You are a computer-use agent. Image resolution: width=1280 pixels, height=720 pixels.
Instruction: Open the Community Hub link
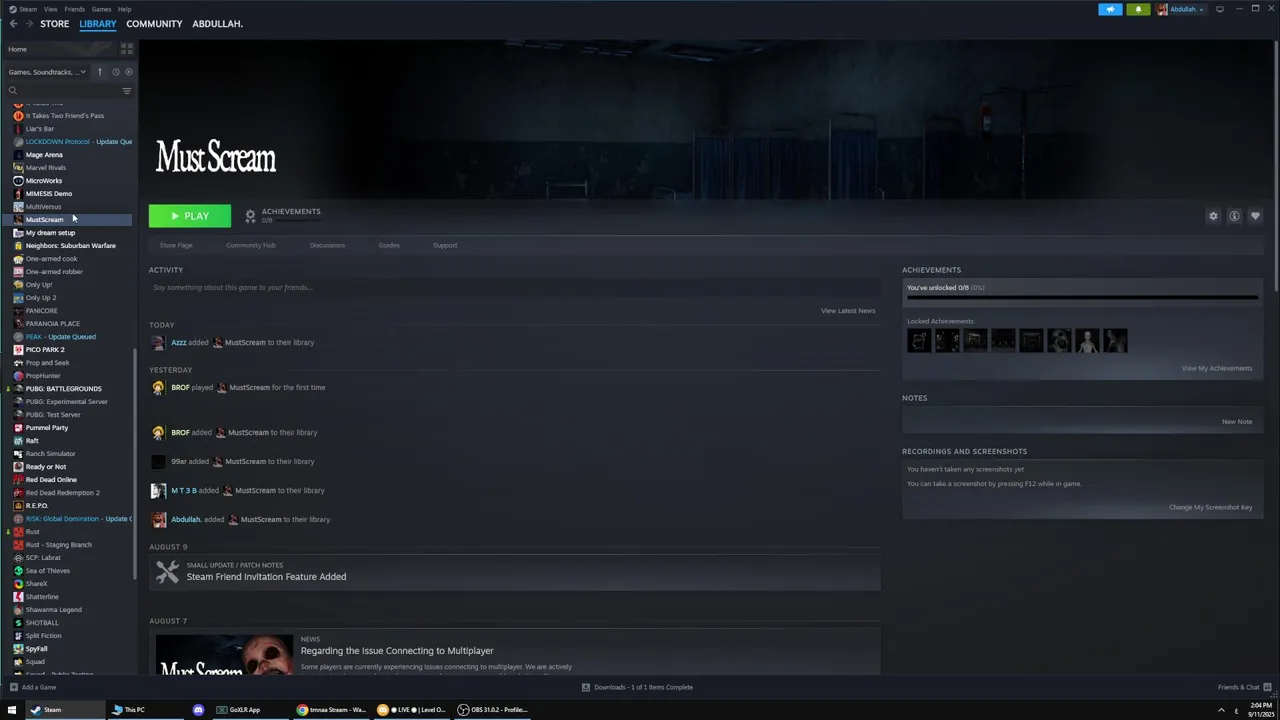[250, 245]
